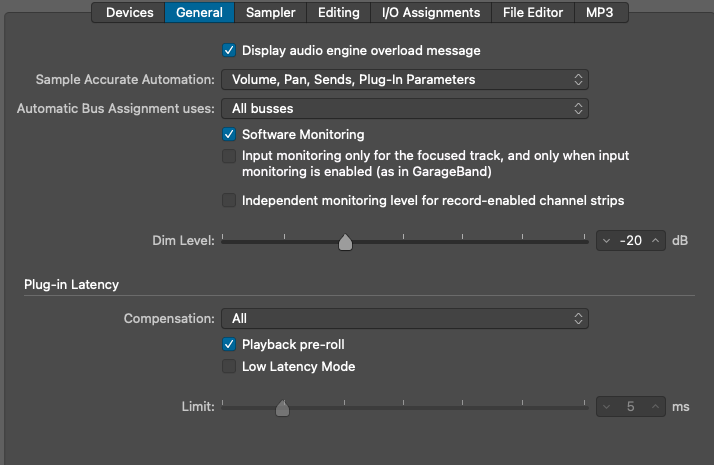Open the Sample Accurate Automation dropdown
Image resolution: width=714 pixels, height=465 pixels.
(404, 79)
